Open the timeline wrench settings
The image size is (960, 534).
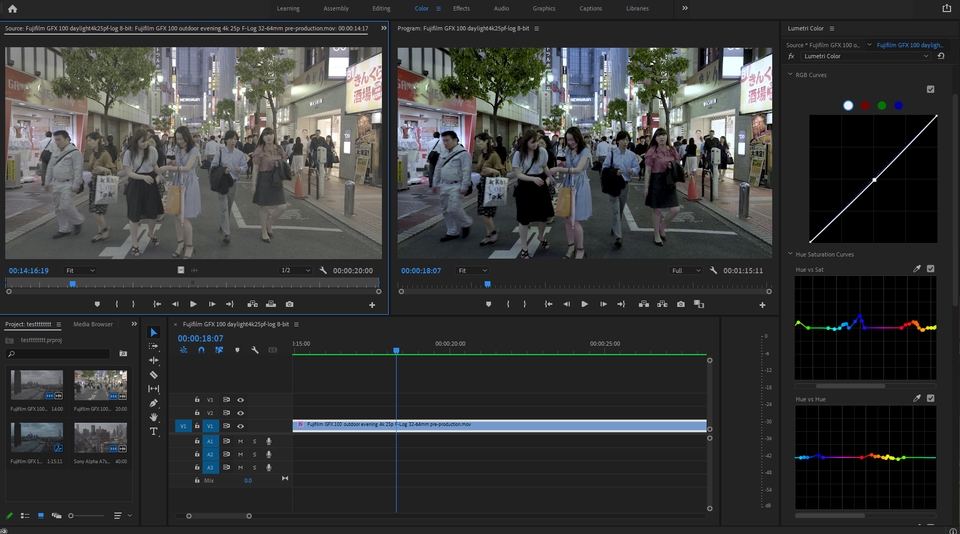point(255,350)
